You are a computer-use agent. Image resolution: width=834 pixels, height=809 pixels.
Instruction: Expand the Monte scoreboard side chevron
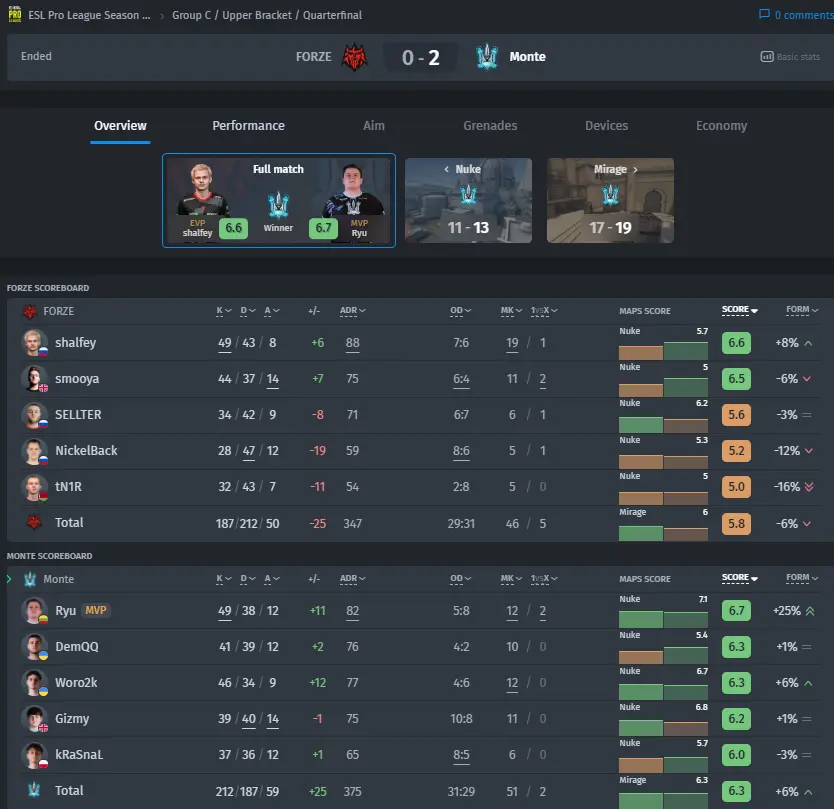tap(9, 579)
